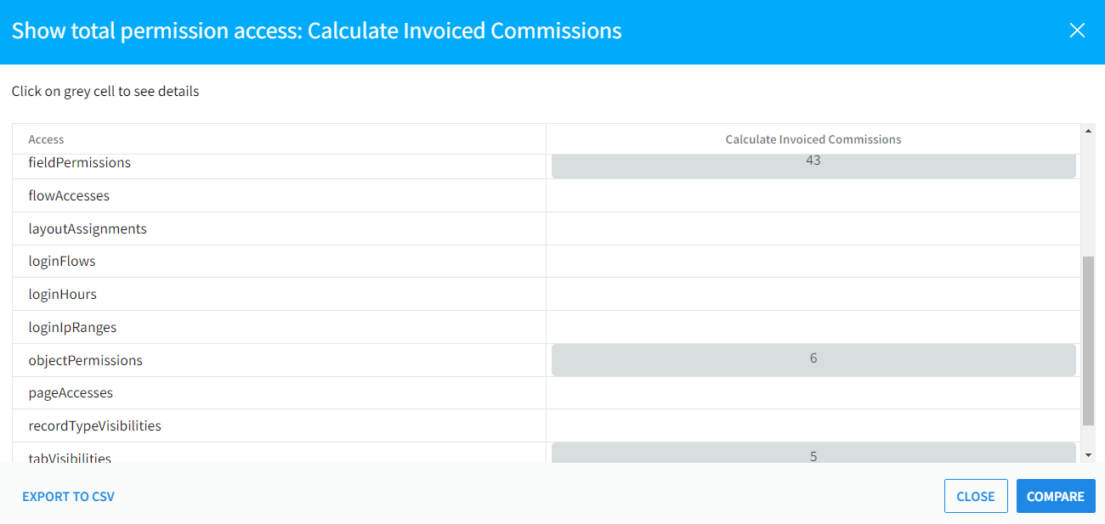1105x524 pixels.
Task: Select the pageAccesses row label
Action: point(70,393)
